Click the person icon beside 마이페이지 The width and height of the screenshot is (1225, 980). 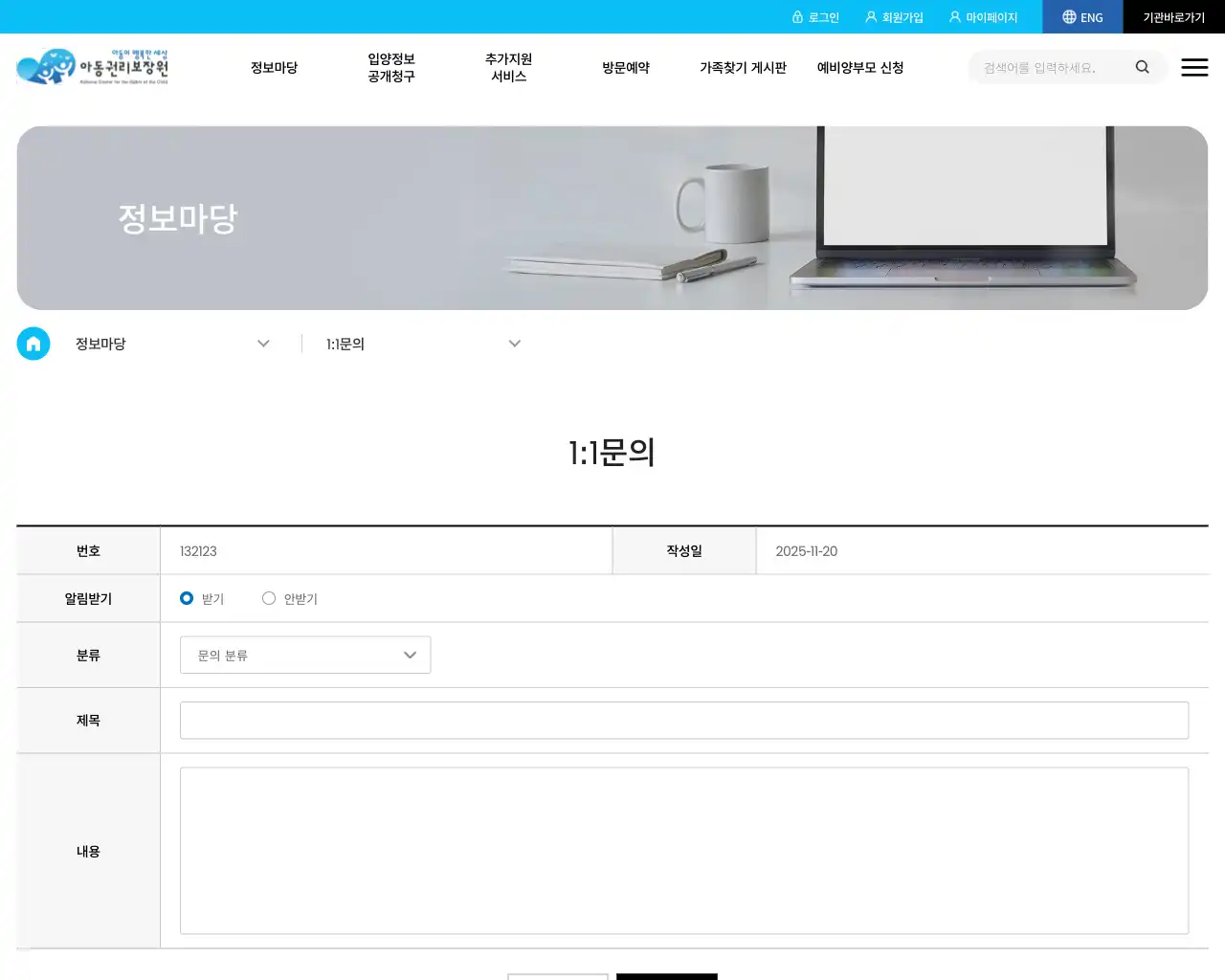[954, 16]
